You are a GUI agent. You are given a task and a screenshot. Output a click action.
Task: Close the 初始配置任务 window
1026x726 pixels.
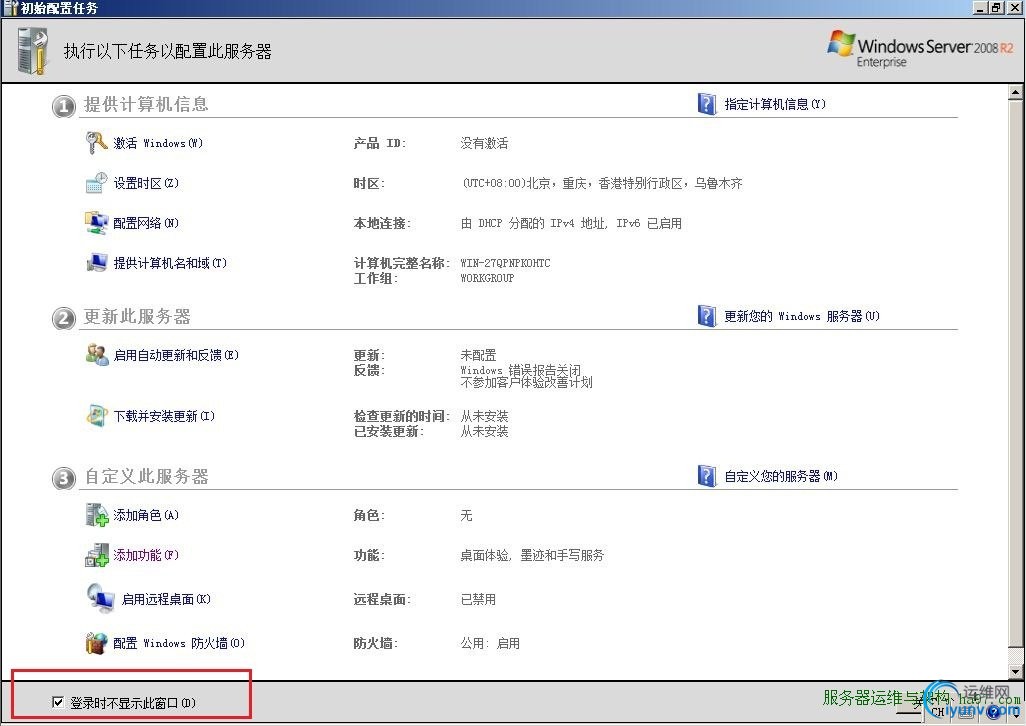pyautogui.click(x=1014, y=8)
